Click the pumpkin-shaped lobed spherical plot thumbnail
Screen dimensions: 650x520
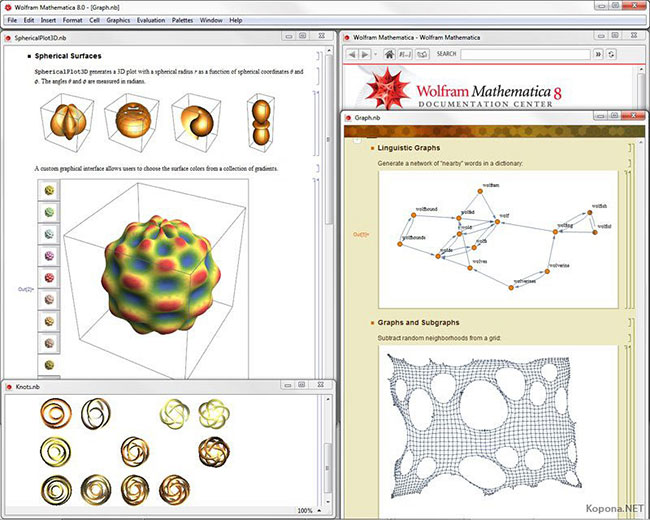click(x=67, y=122)
